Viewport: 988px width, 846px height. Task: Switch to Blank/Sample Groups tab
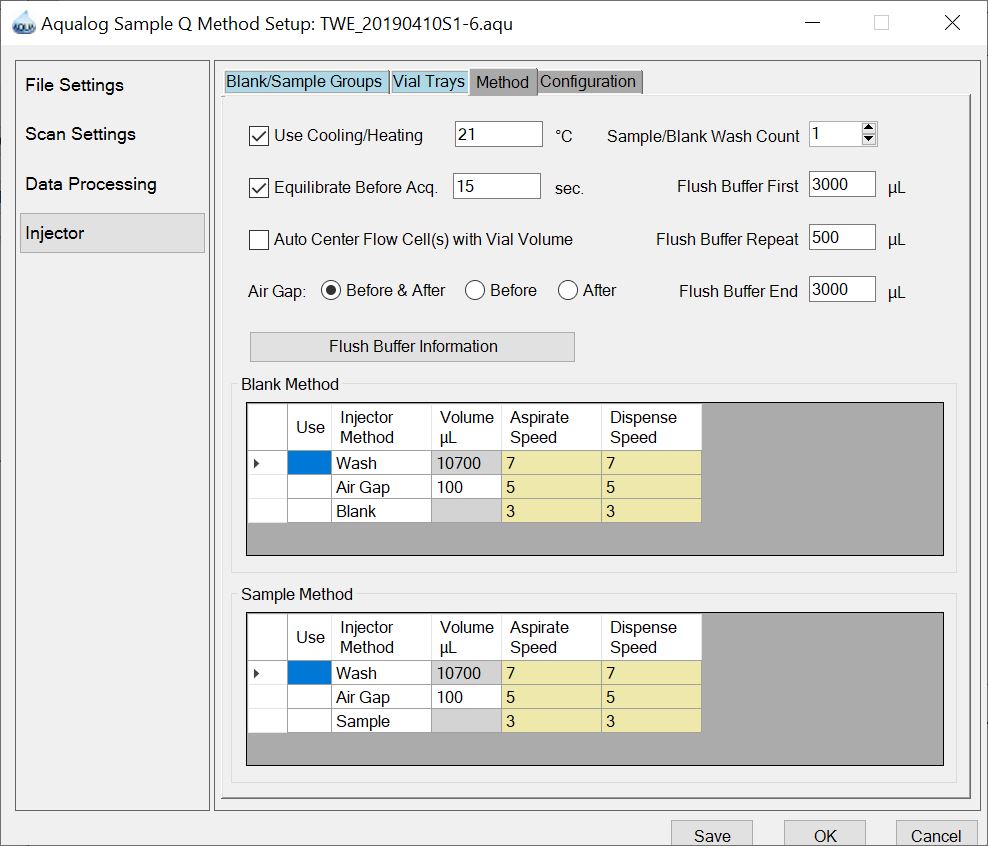(x=306, y=82)
